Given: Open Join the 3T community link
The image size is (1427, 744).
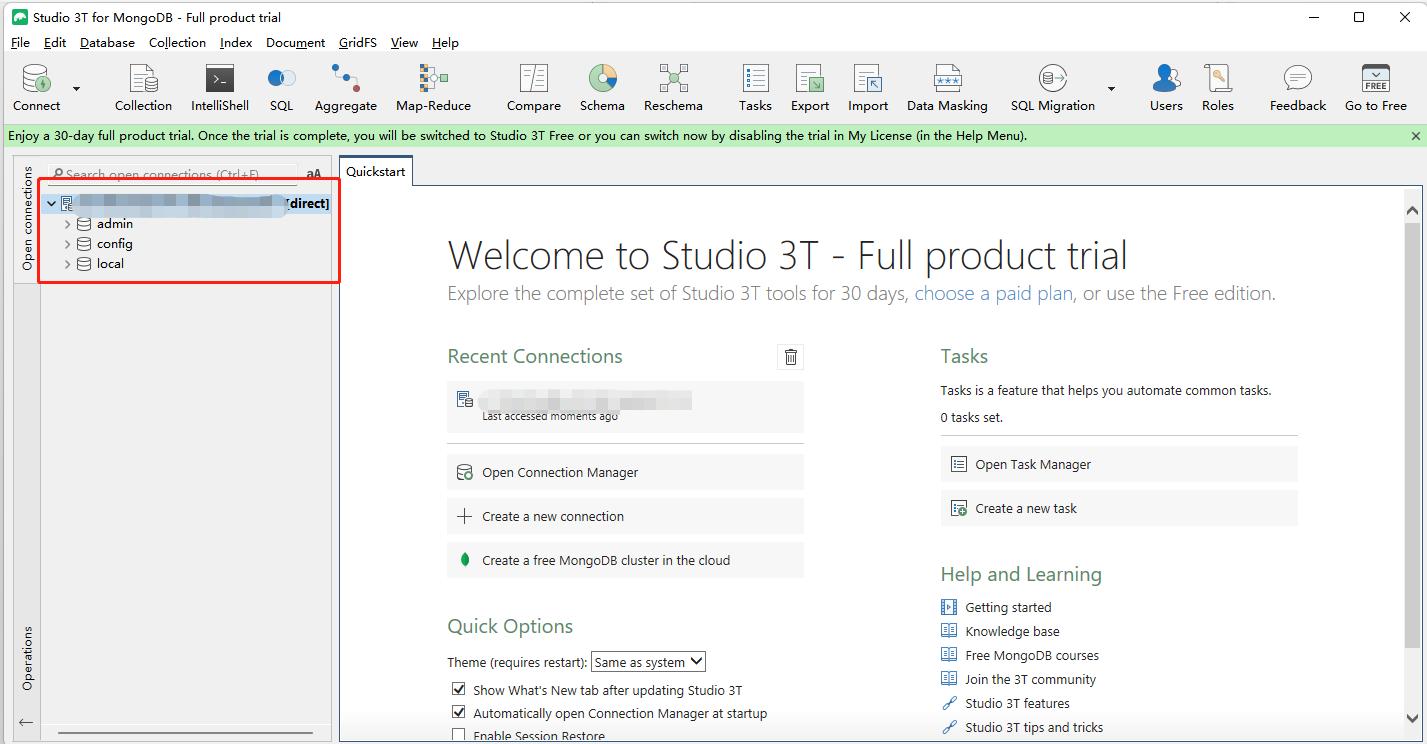Looking at the screenshot, I should point(1030,679).
